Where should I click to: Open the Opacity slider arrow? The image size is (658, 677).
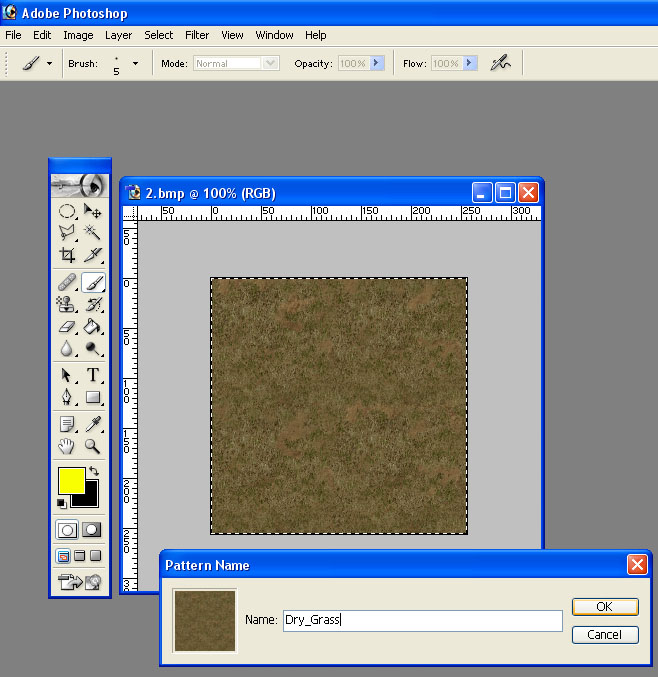tap(376, 63)
